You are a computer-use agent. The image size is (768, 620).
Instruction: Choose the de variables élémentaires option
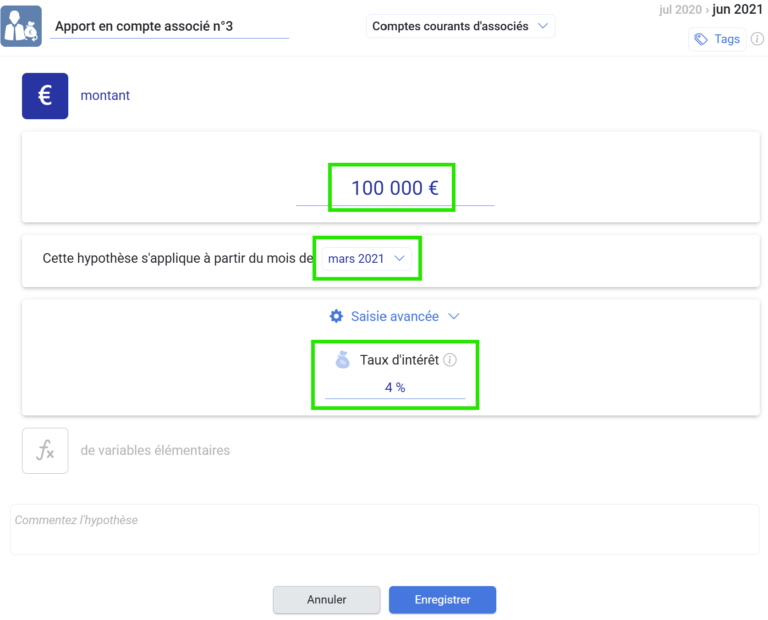coord(155,450)
